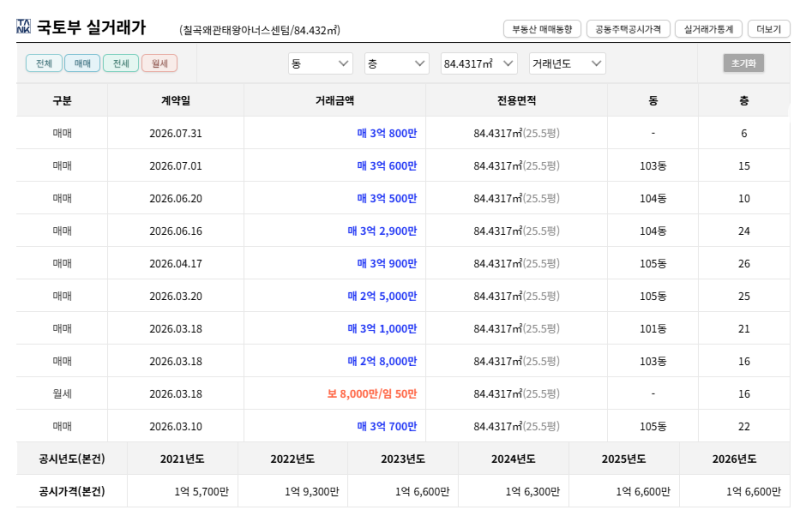Open 실거래가통계 button
The image size is (800, 516).
click(708, 29)
